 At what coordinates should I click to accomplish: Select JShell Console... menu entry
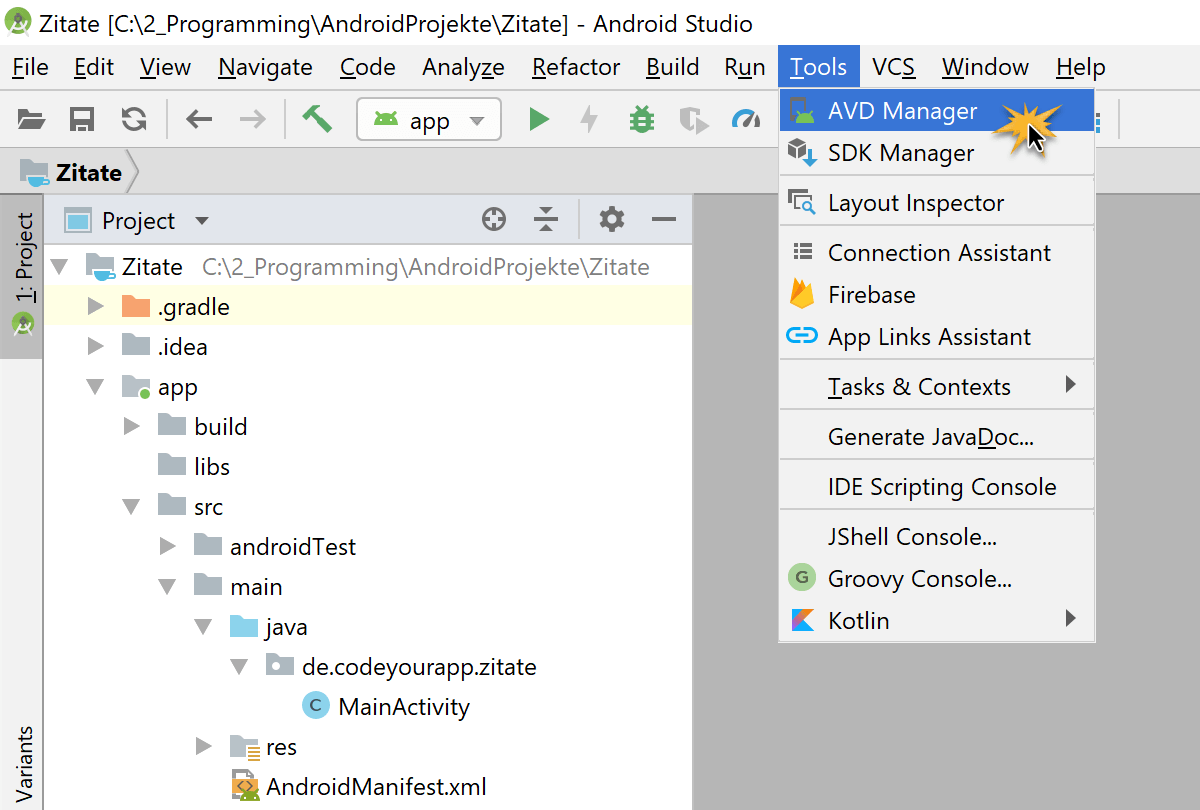tap(937, 537)
